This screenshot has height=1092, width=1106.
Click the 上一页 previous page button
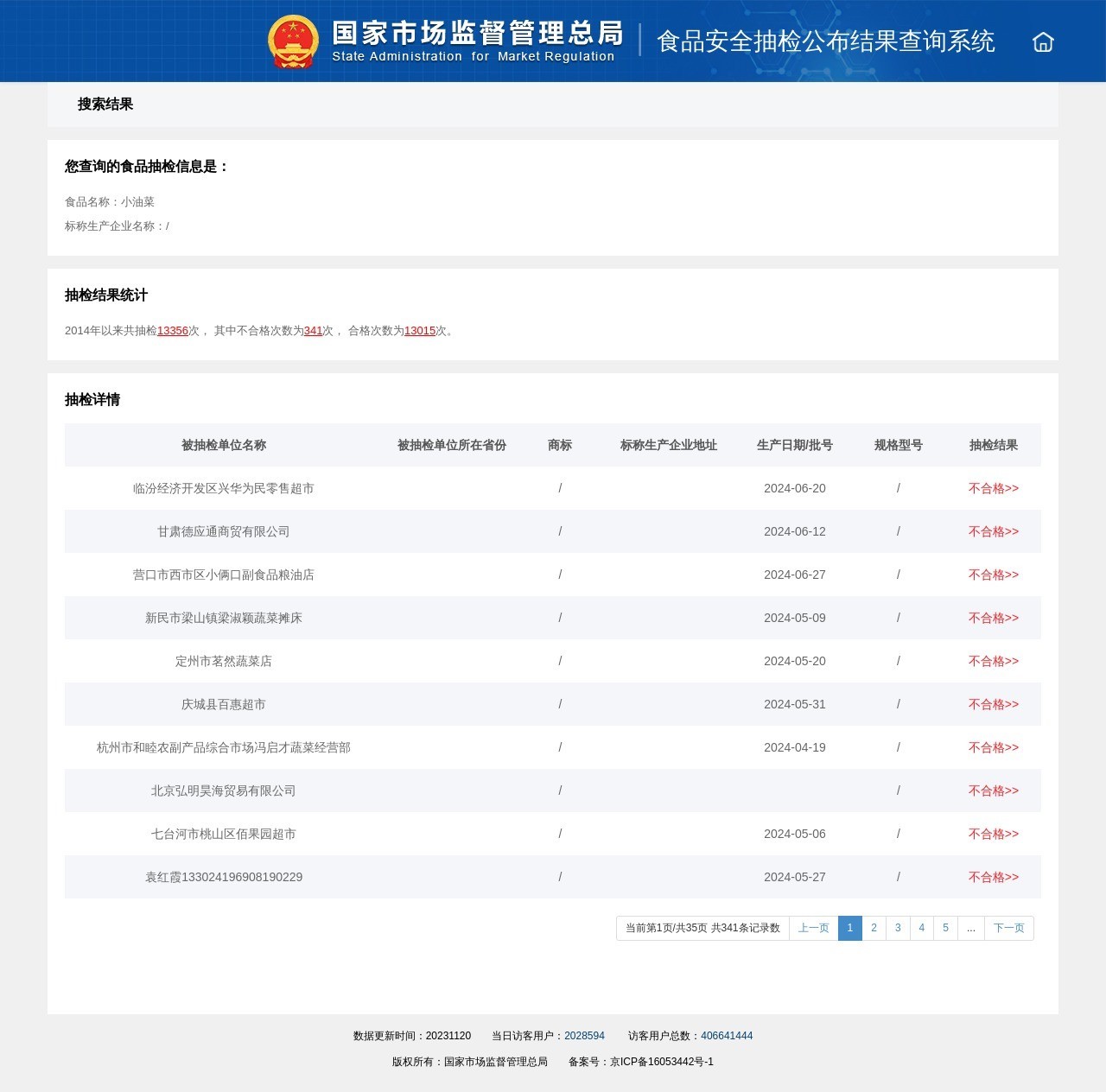(813, 928)
